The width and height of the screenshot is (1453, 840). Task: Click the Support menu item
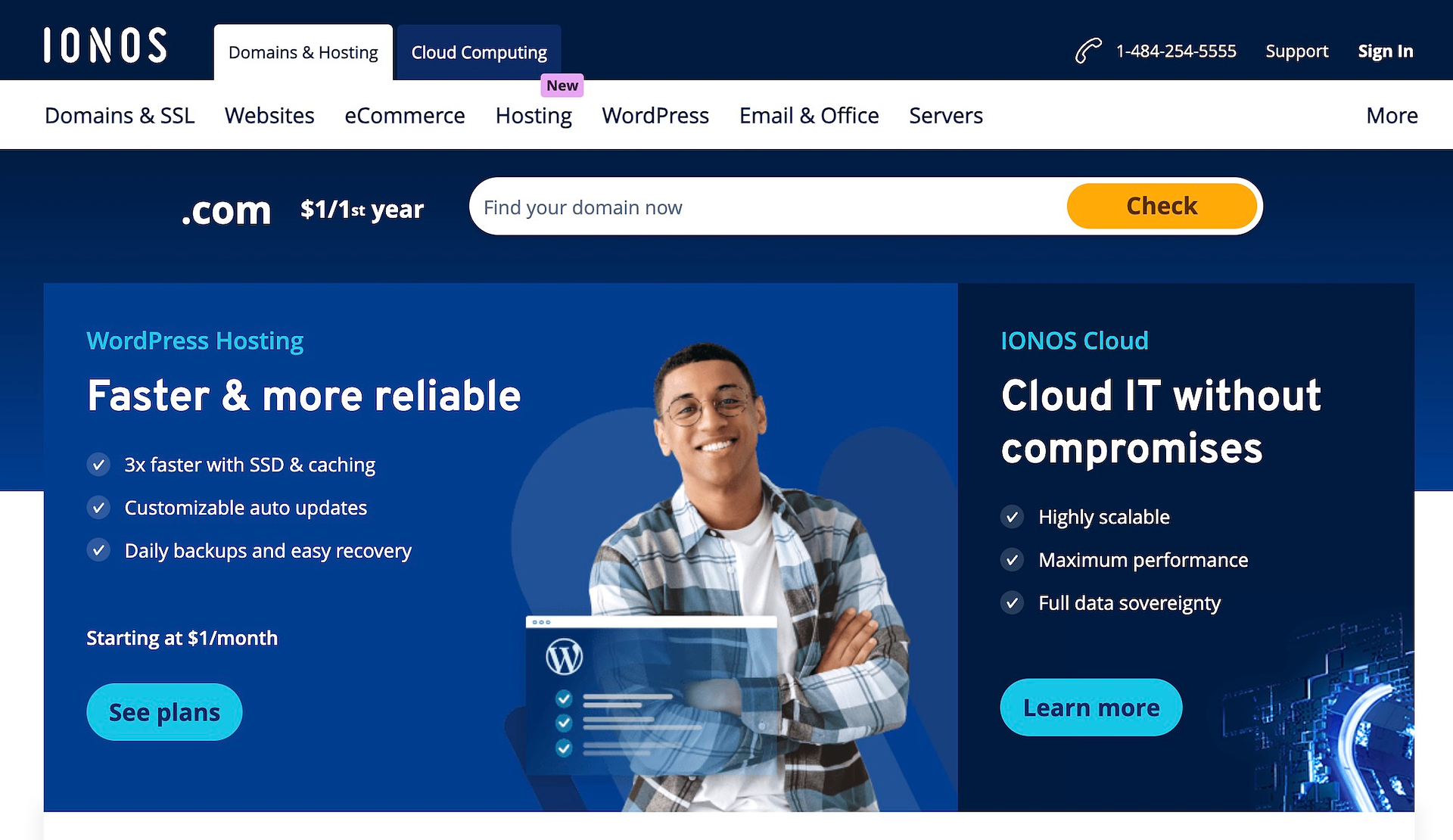pyautogui.click(x=1298, y=52)
